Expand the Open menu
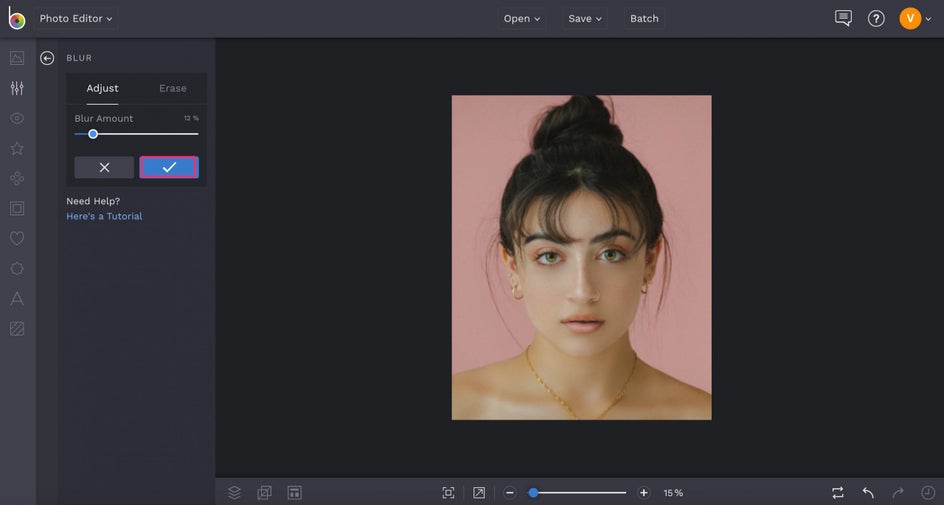Image resolution: width=944 pixels, height=505 pixels. (521, 19)
